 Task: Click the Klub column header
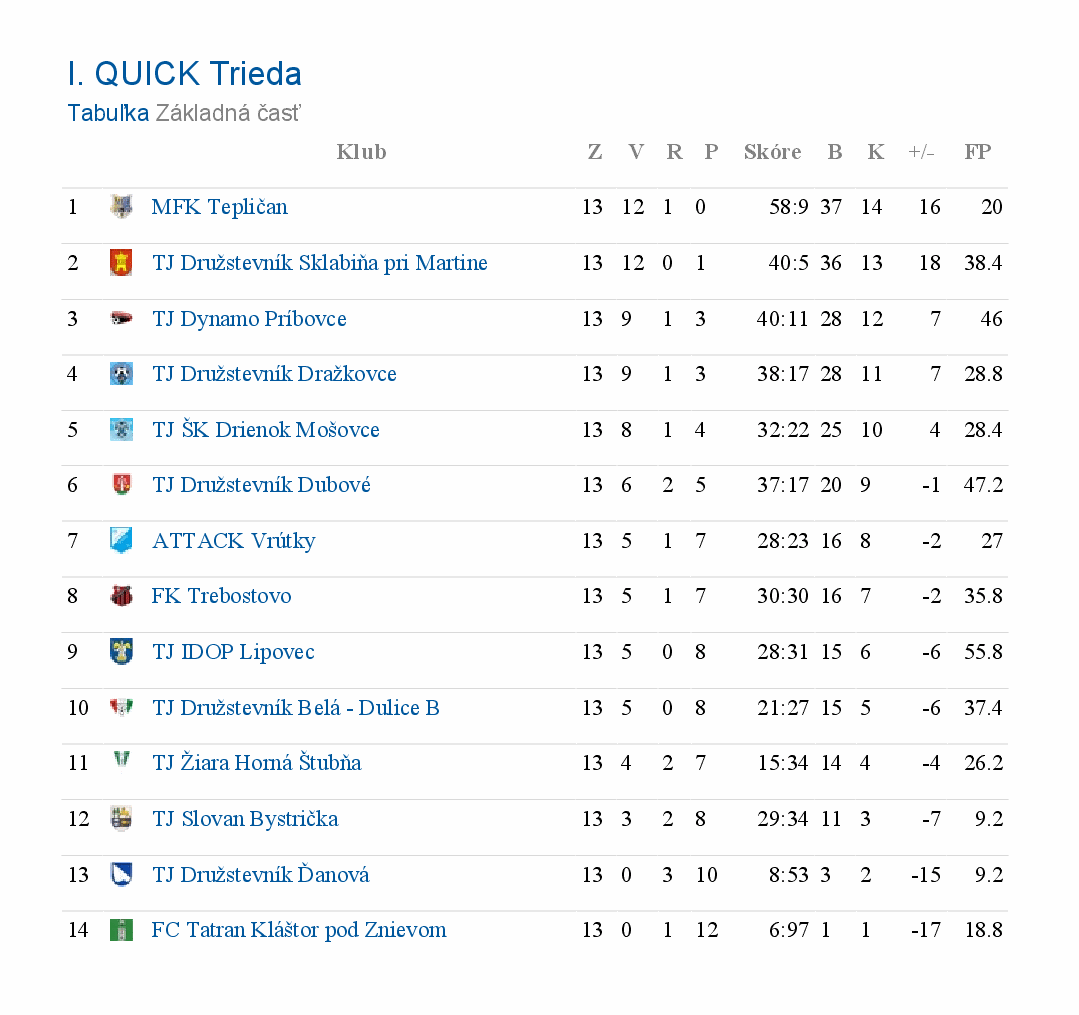361,152
